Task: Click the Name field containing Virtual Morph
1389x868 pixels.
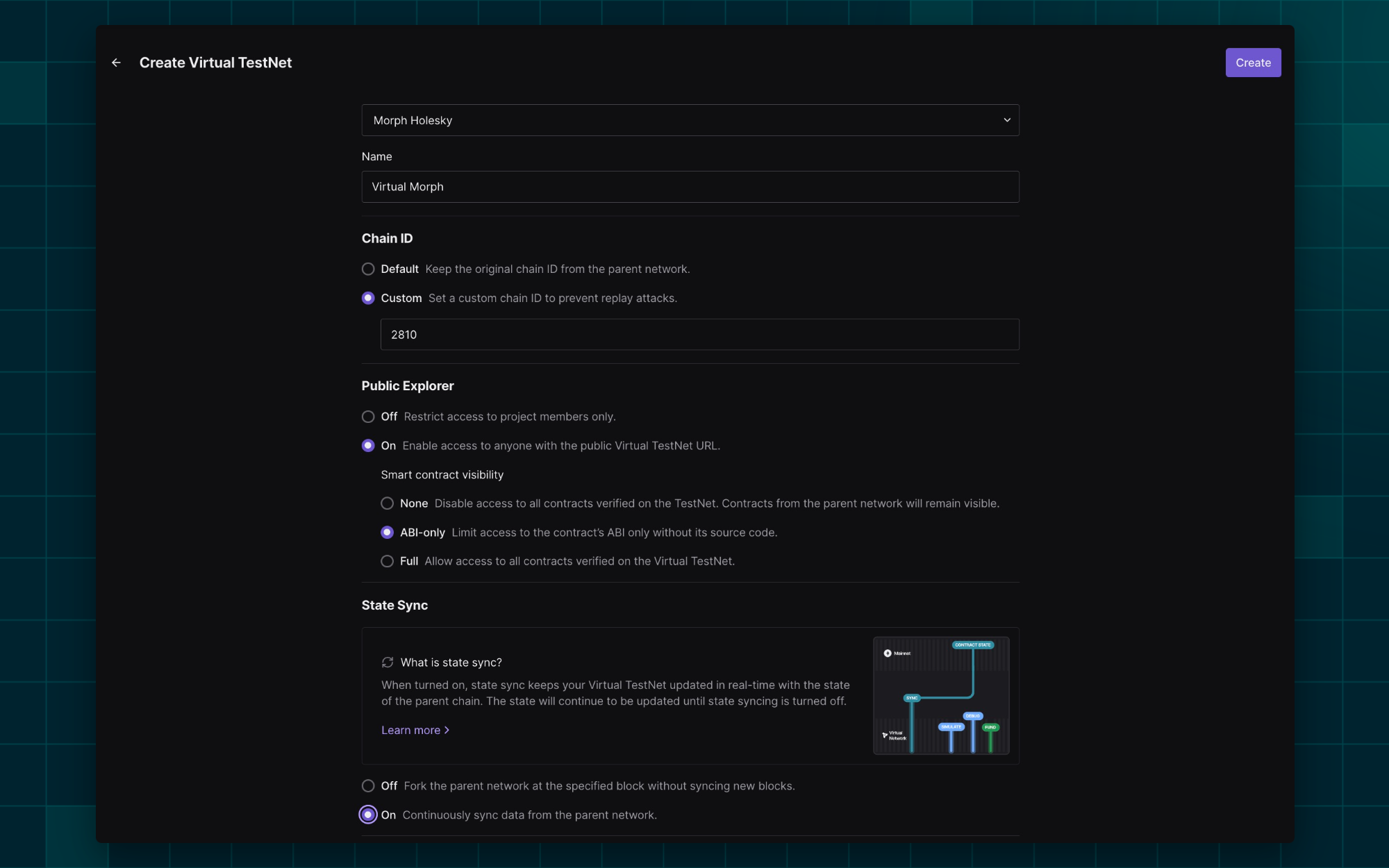Action: click(x=690, y=186)
